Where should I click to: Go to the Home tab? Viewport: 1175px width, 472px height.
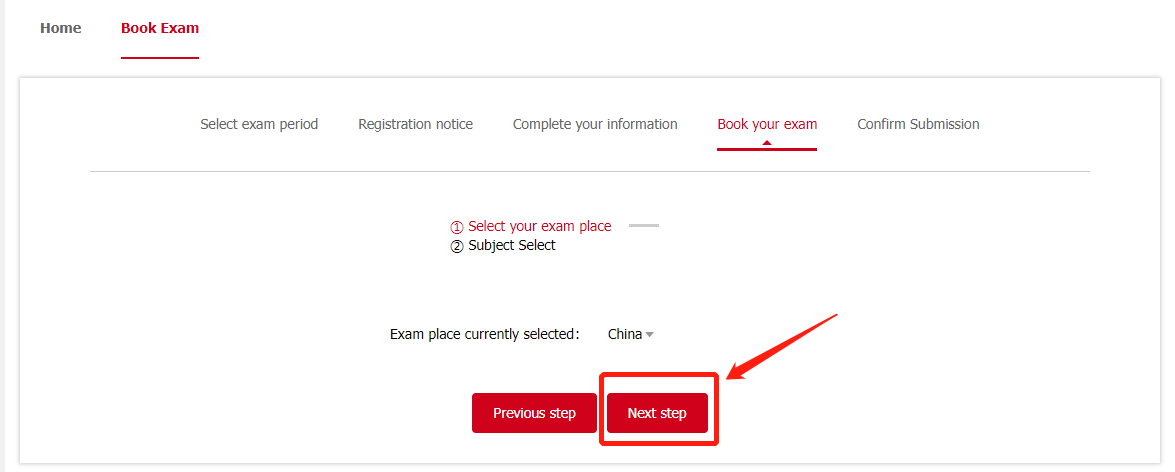(60, 28)
